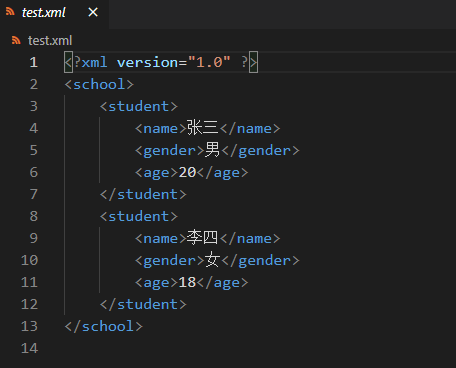Click the closing </student> tag on line 7
This screenshot has height=368, width=456.
coord(143,194)
